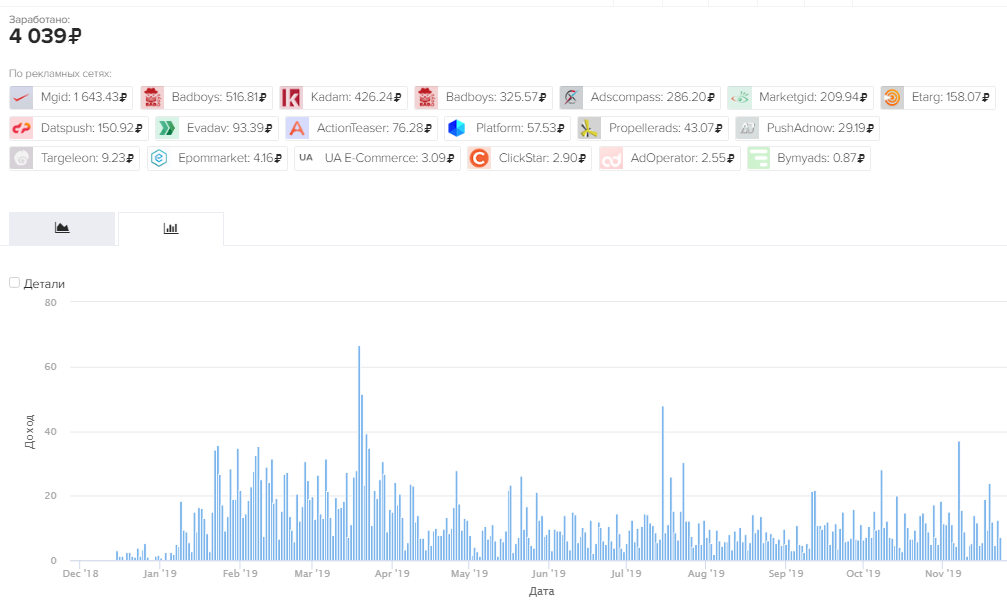Click the Kadam logo icon

click(x=292, y=97)
